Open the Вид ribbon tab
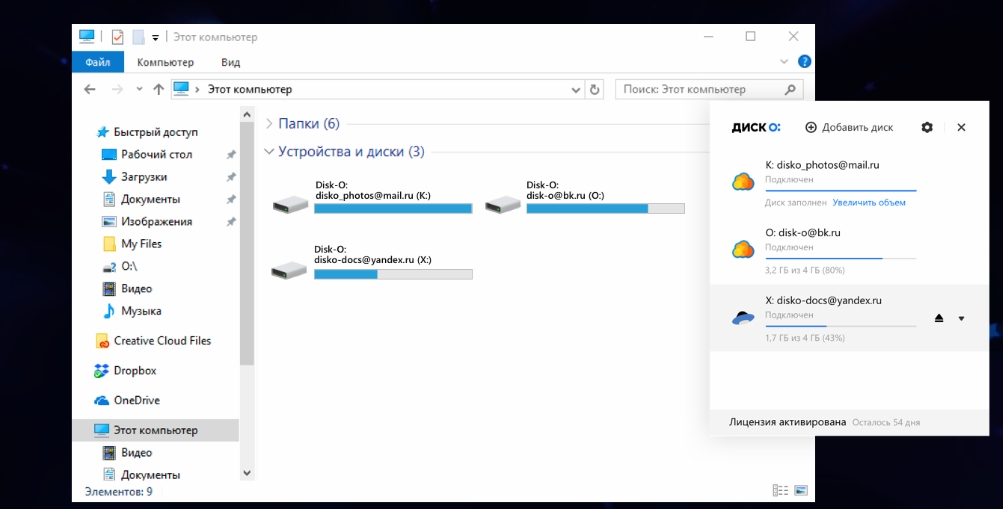 tap(230, 63)
